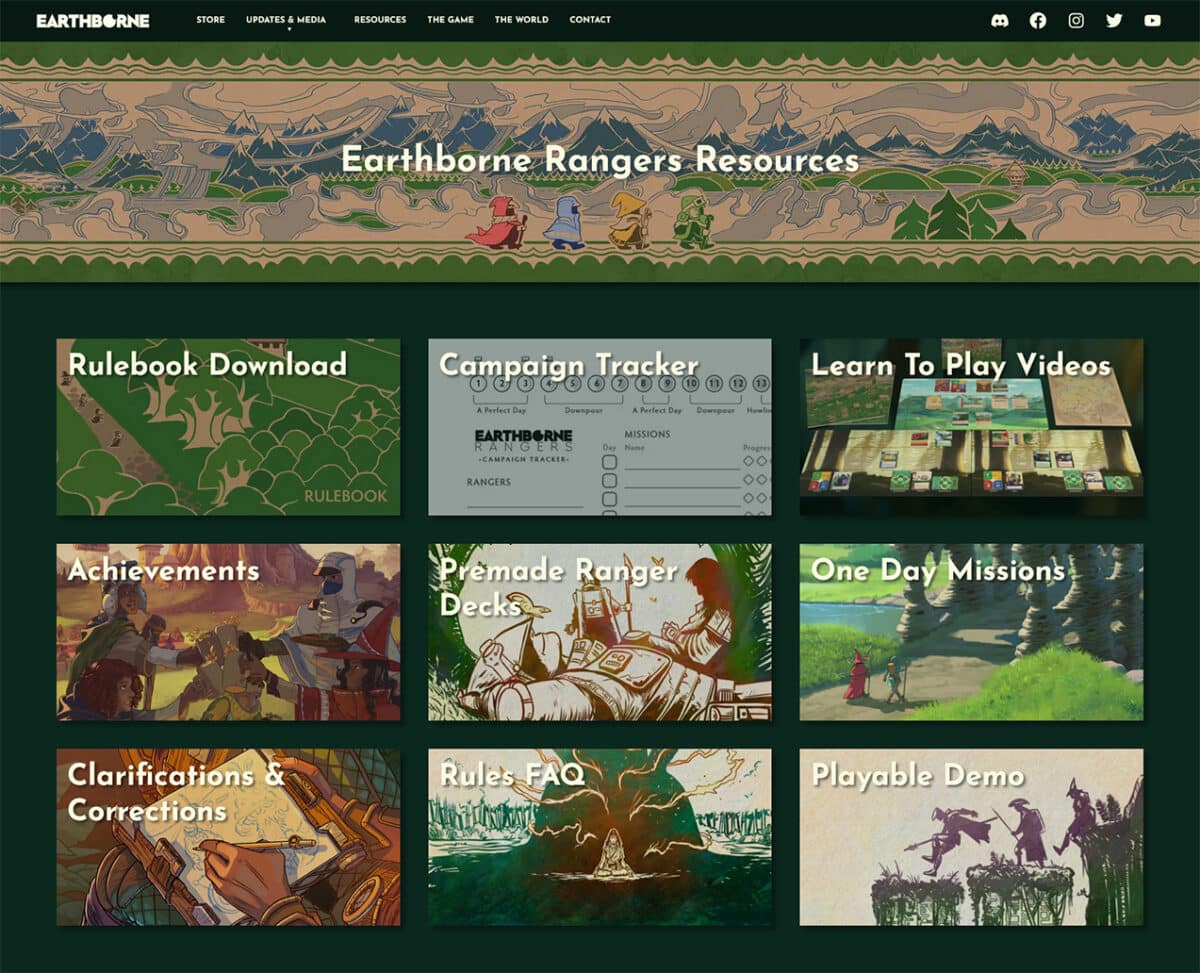Click the Resources navigation link
The height and width of the screenshot is (973, 1200).
(380, 19)
